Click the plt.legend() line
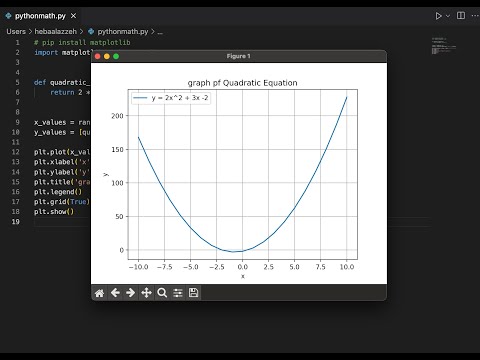480x360 pixels. click(x=58, y=192)
